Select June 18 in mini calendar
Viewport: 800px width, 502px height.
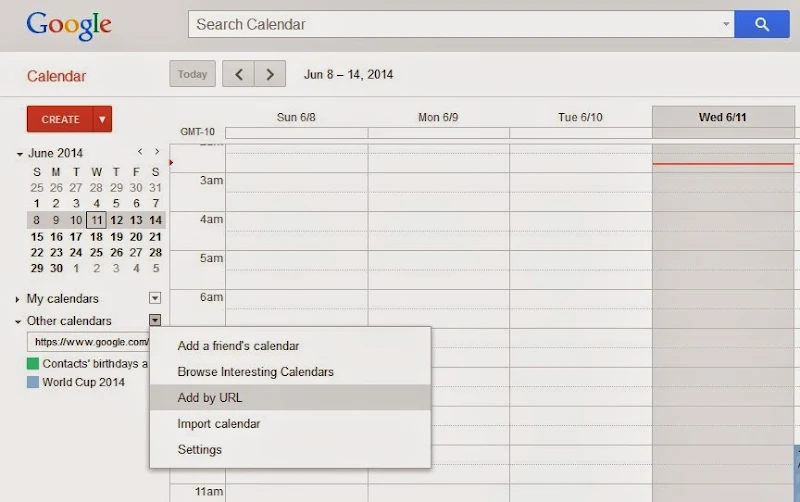tap(96, 237)
